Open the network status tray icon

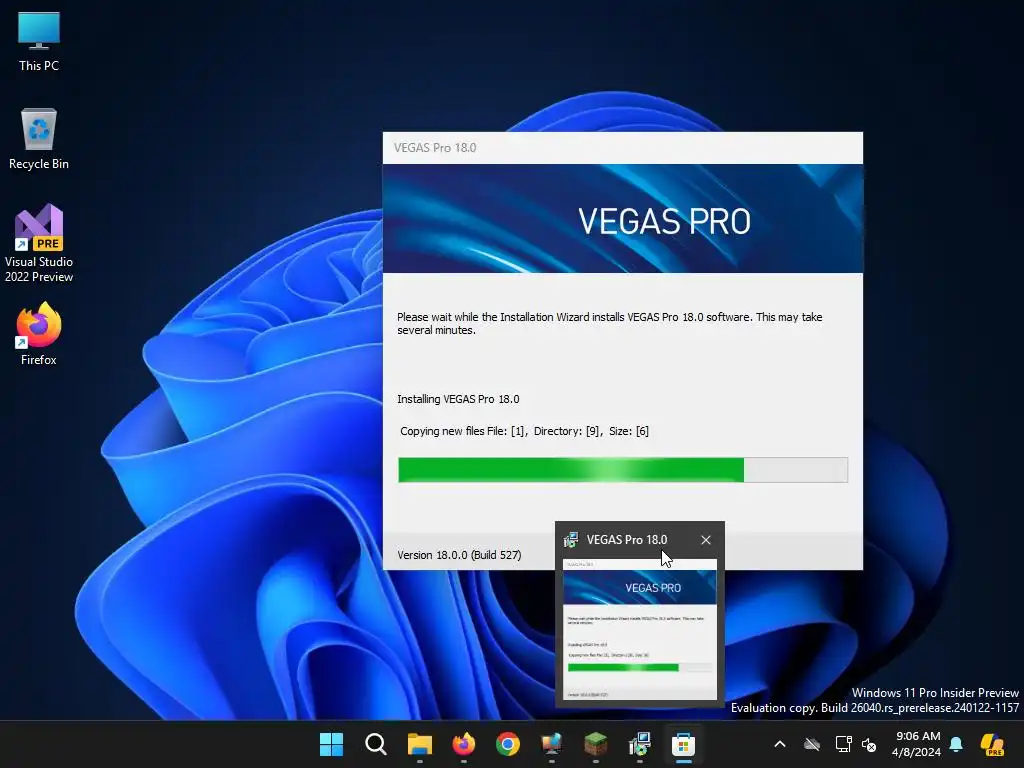point(843,744)
